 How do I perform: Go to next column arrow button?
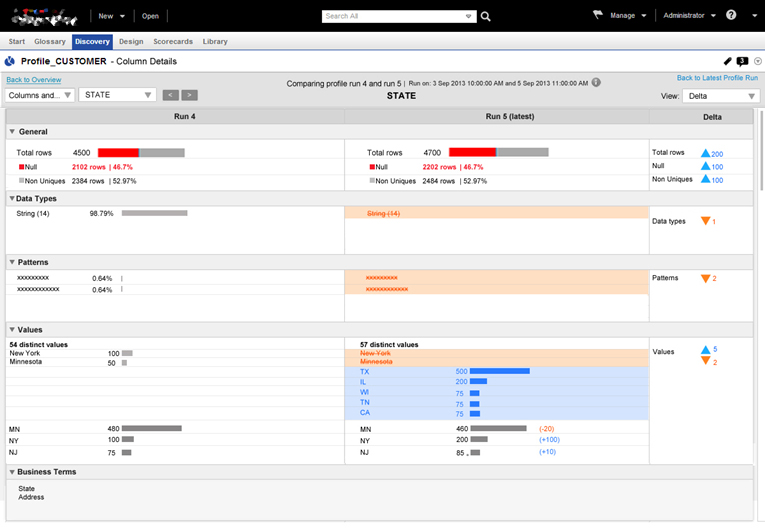coord(189,95)
